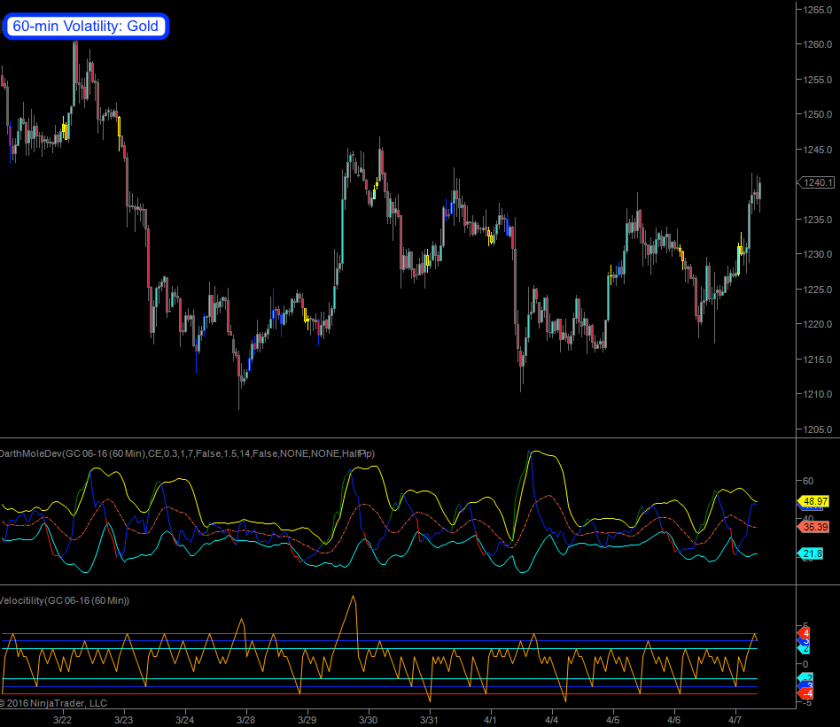Viewport: 840px width, 727px height.
Task: Select the cyan -2 level marker
Action: pos(804,679)
